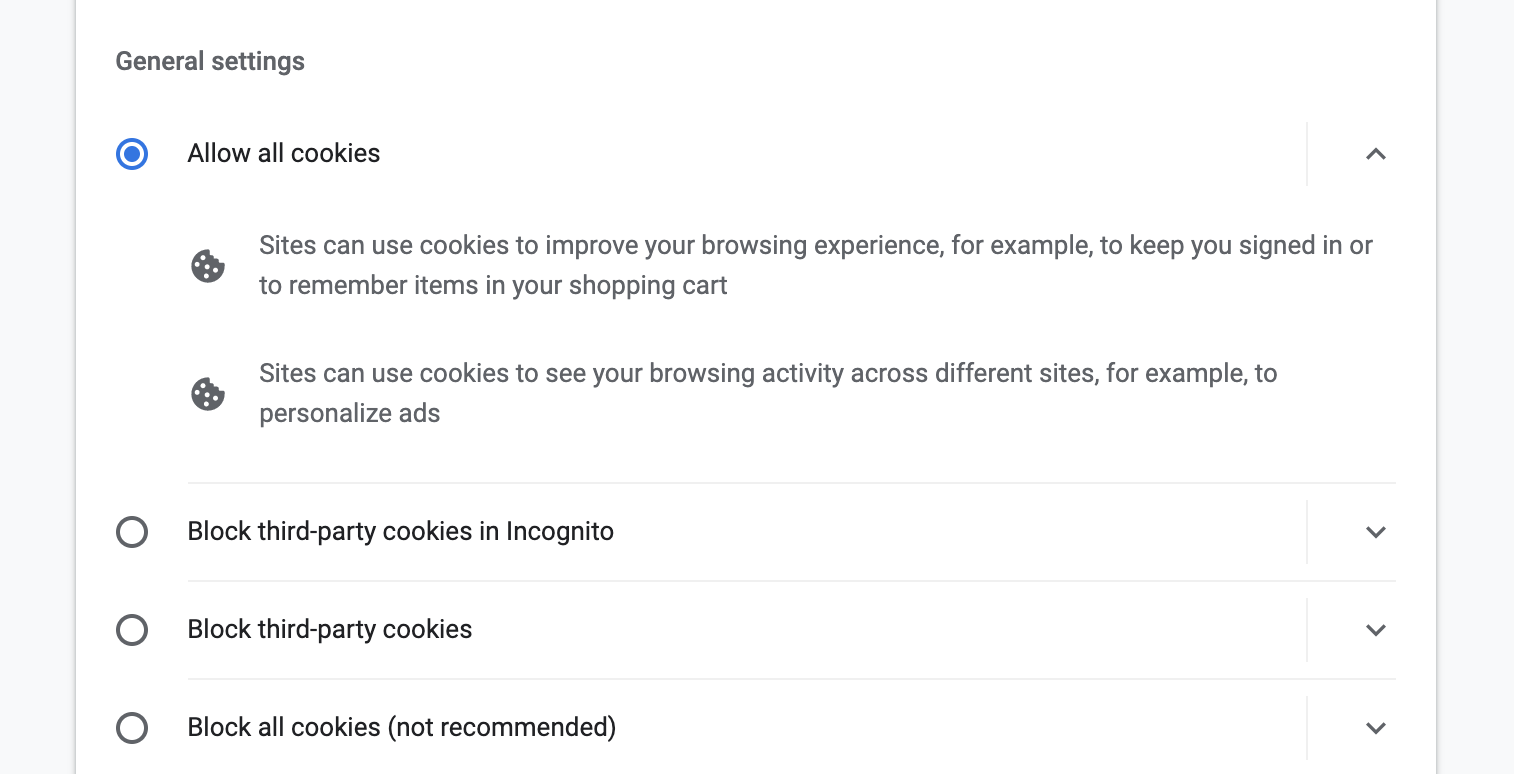Click the cookie icon beside the shopping cart description

(208, 266)
